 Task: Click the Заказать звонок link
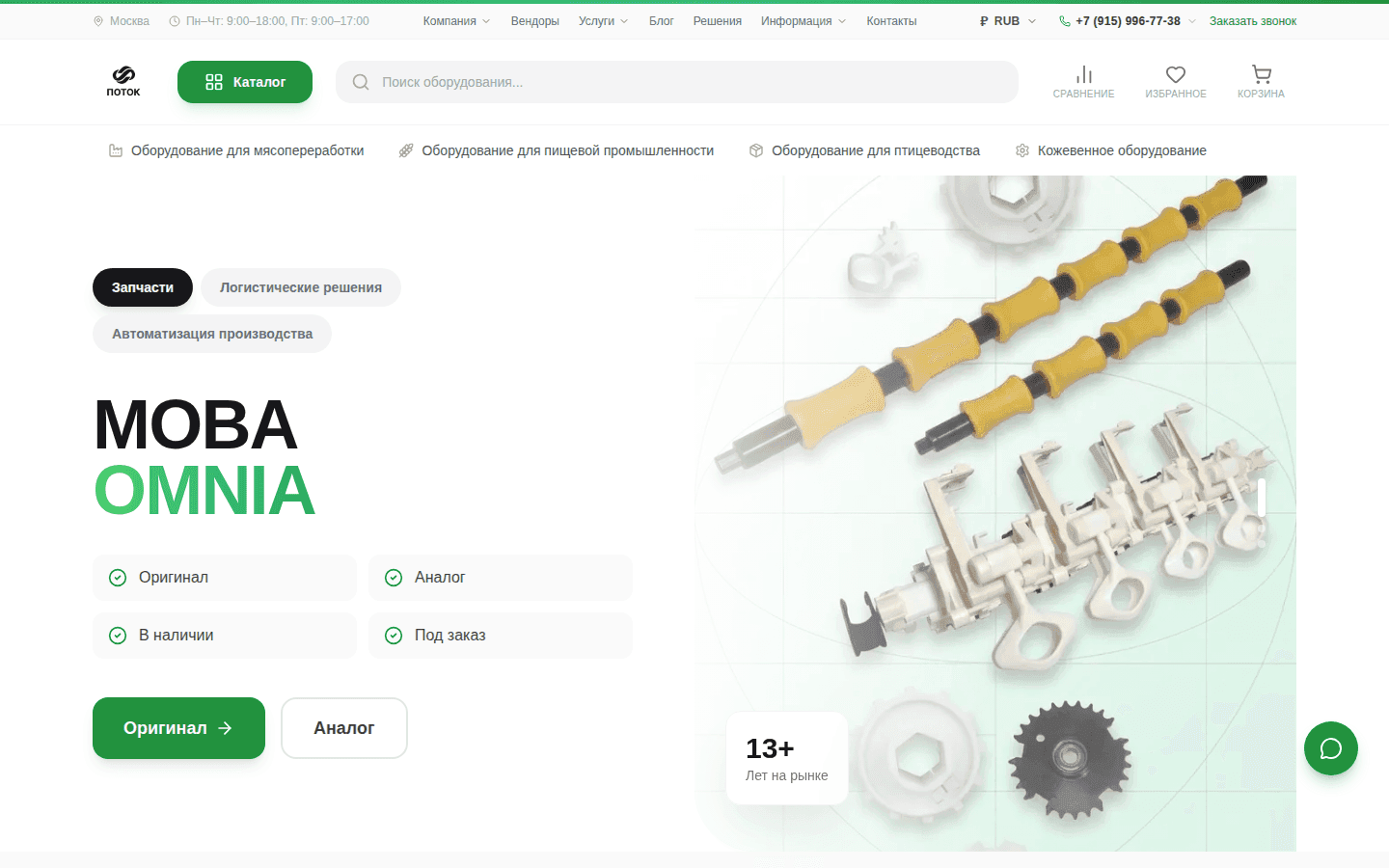pyautogui.click(x=1253, y=21)
